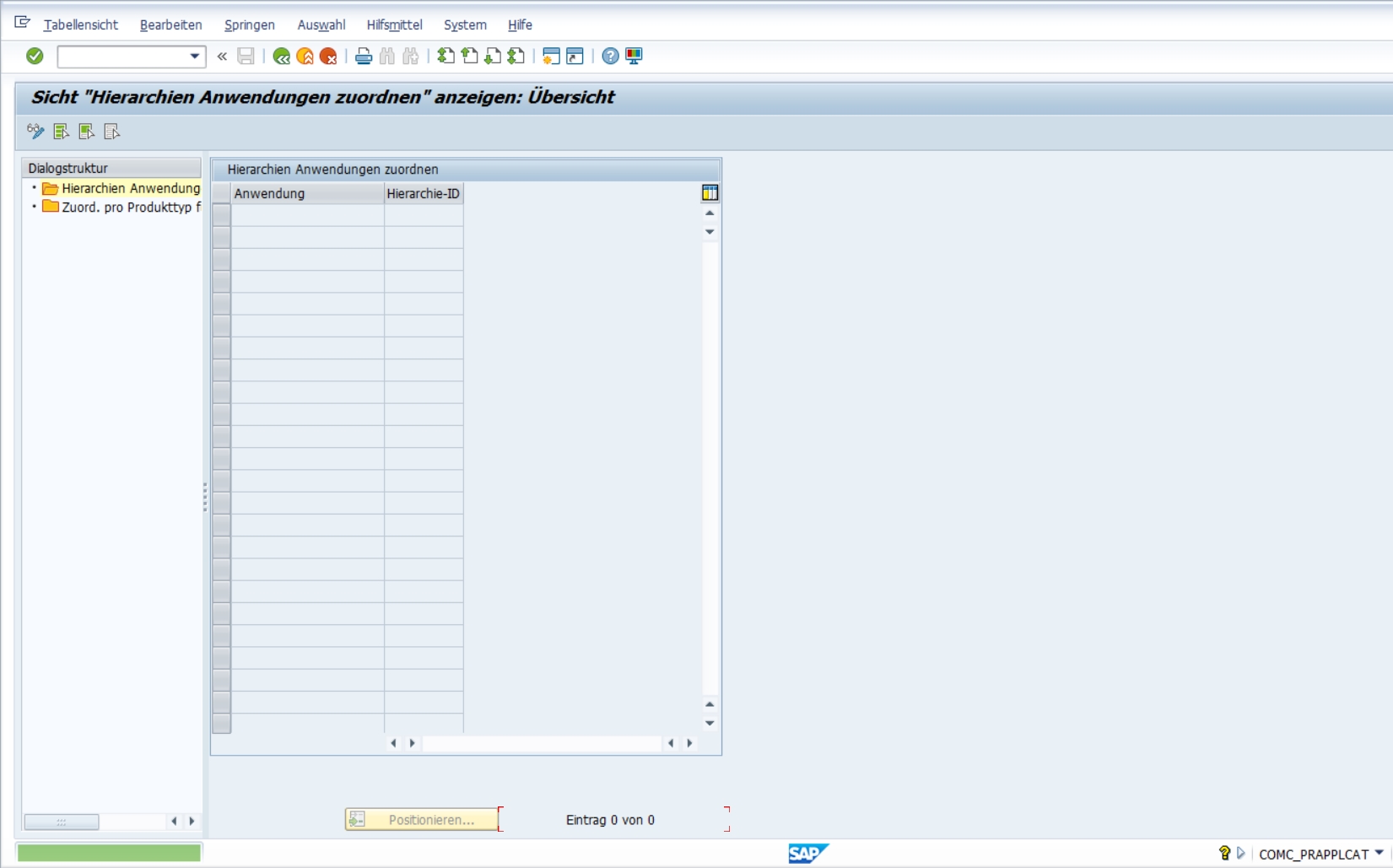The image size is (1393, 868).
Task: Open the transaction command field dropdown
Action: [x=195, y=57]
